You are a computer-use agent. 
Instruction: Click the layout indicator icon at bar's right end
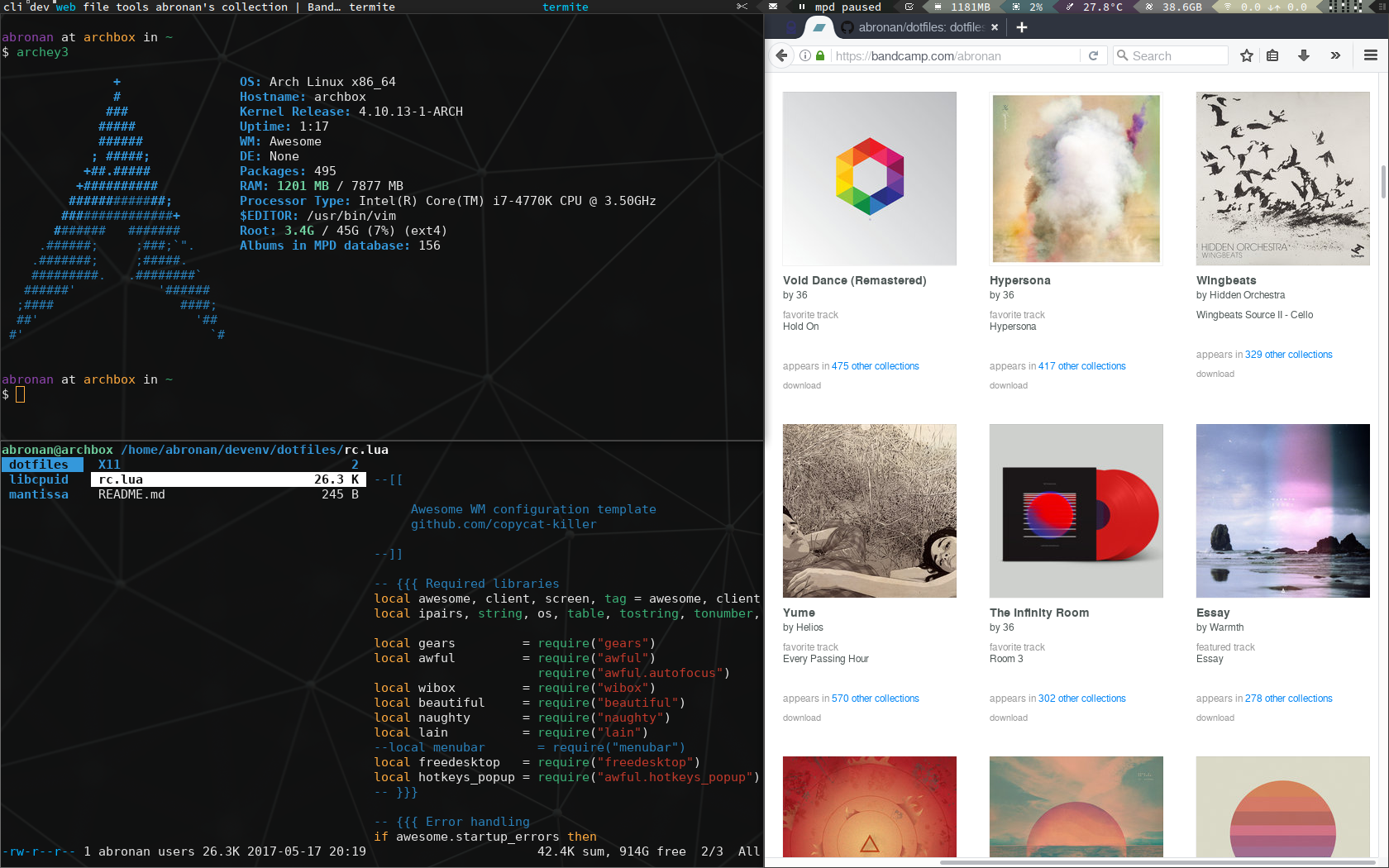pyautogui.click(x=1381, y=7)
